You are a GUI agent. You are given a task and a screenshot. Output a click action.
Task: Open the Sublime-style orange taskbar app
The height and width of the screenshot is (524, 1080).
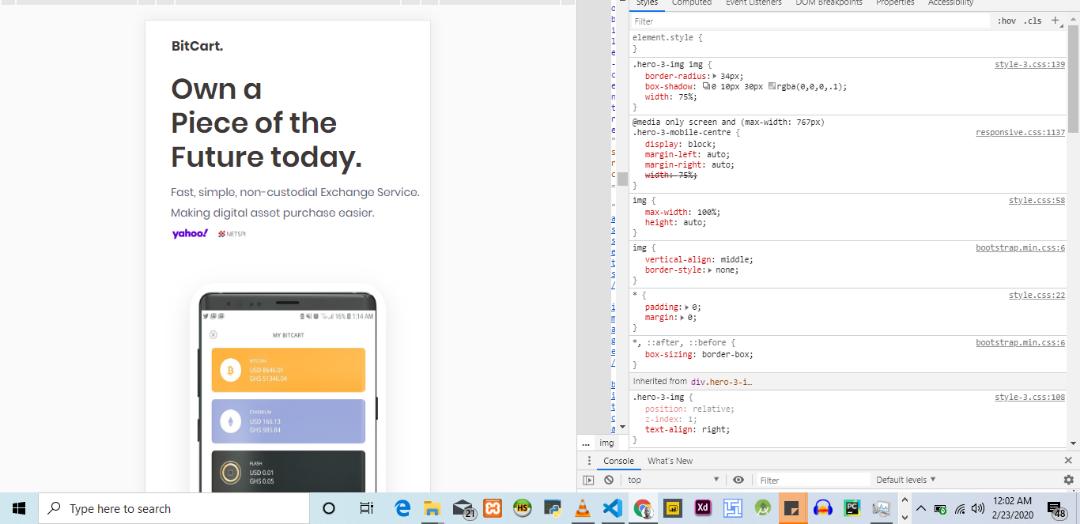pos(793,509)
